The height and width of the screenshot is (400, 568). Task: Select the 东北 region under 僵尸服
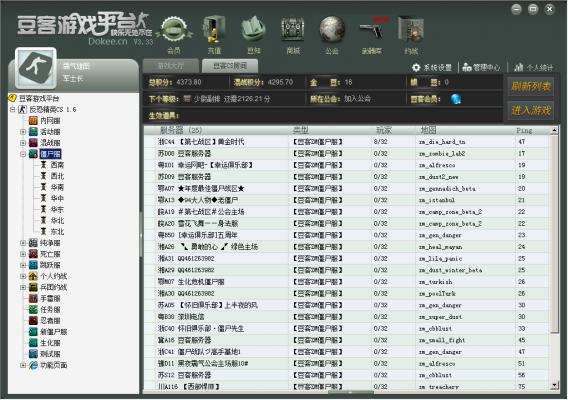point(57,232)
